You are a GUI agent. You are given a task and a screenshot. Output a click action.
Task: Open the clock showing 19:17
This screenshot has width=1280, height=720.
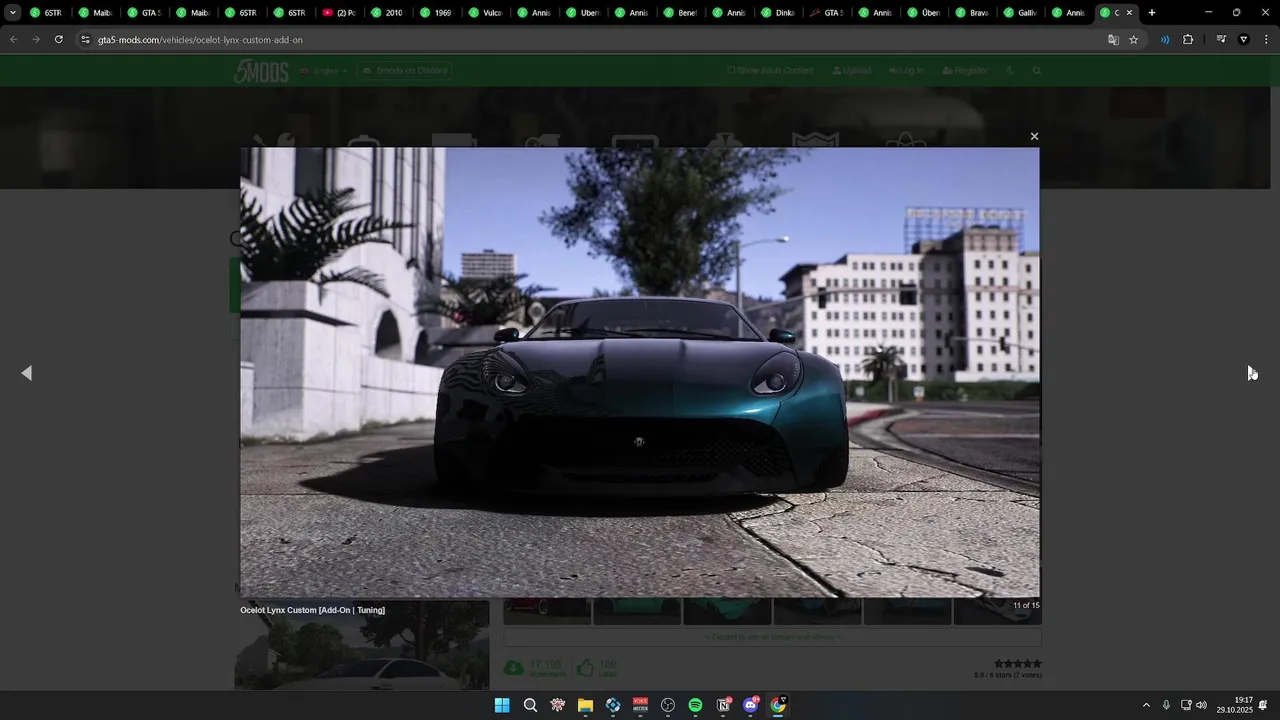pos(1235,705)
